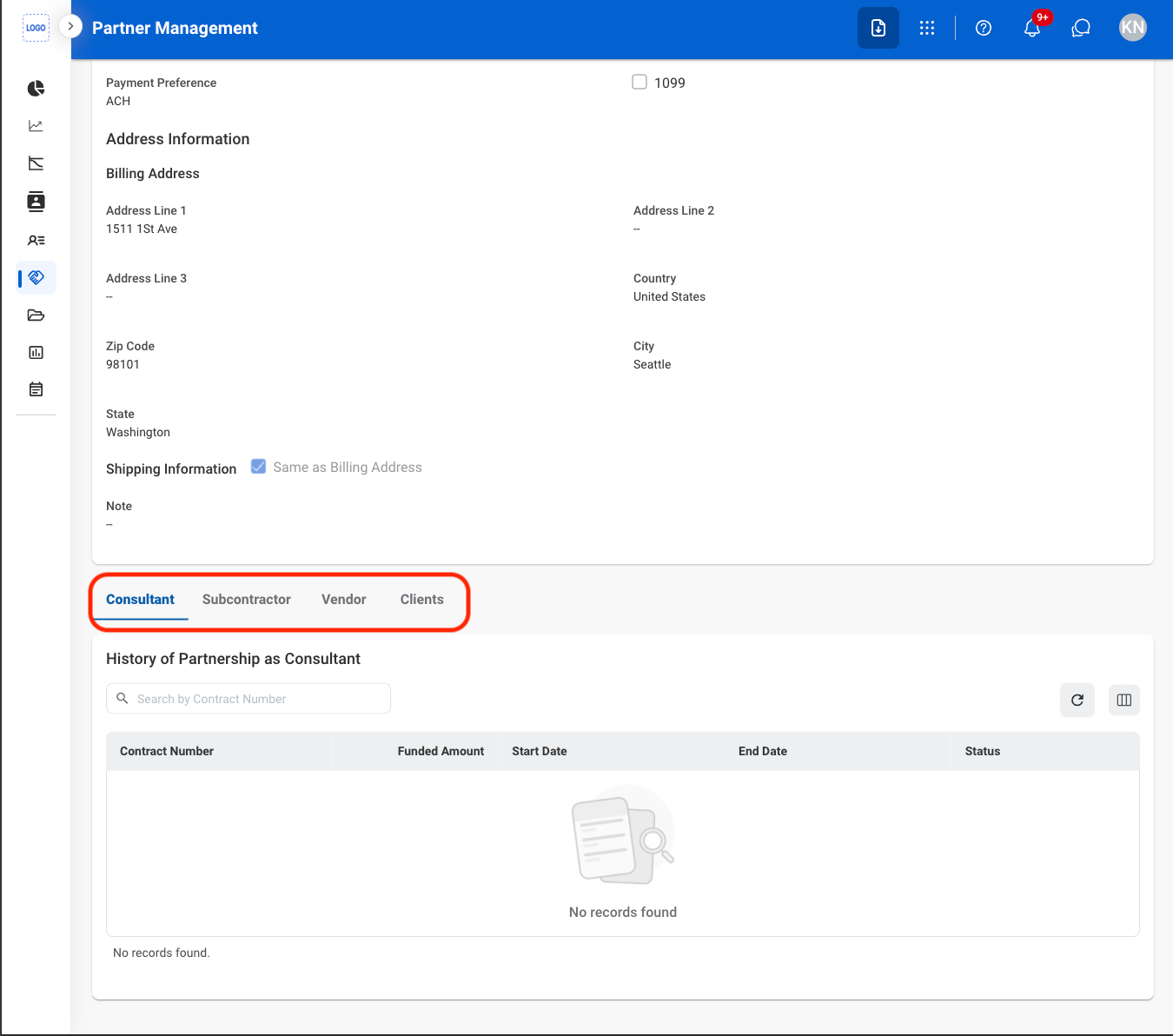Open the folder sidebar icon
The image size is (1173, 1036).
(x=36, y=315)
